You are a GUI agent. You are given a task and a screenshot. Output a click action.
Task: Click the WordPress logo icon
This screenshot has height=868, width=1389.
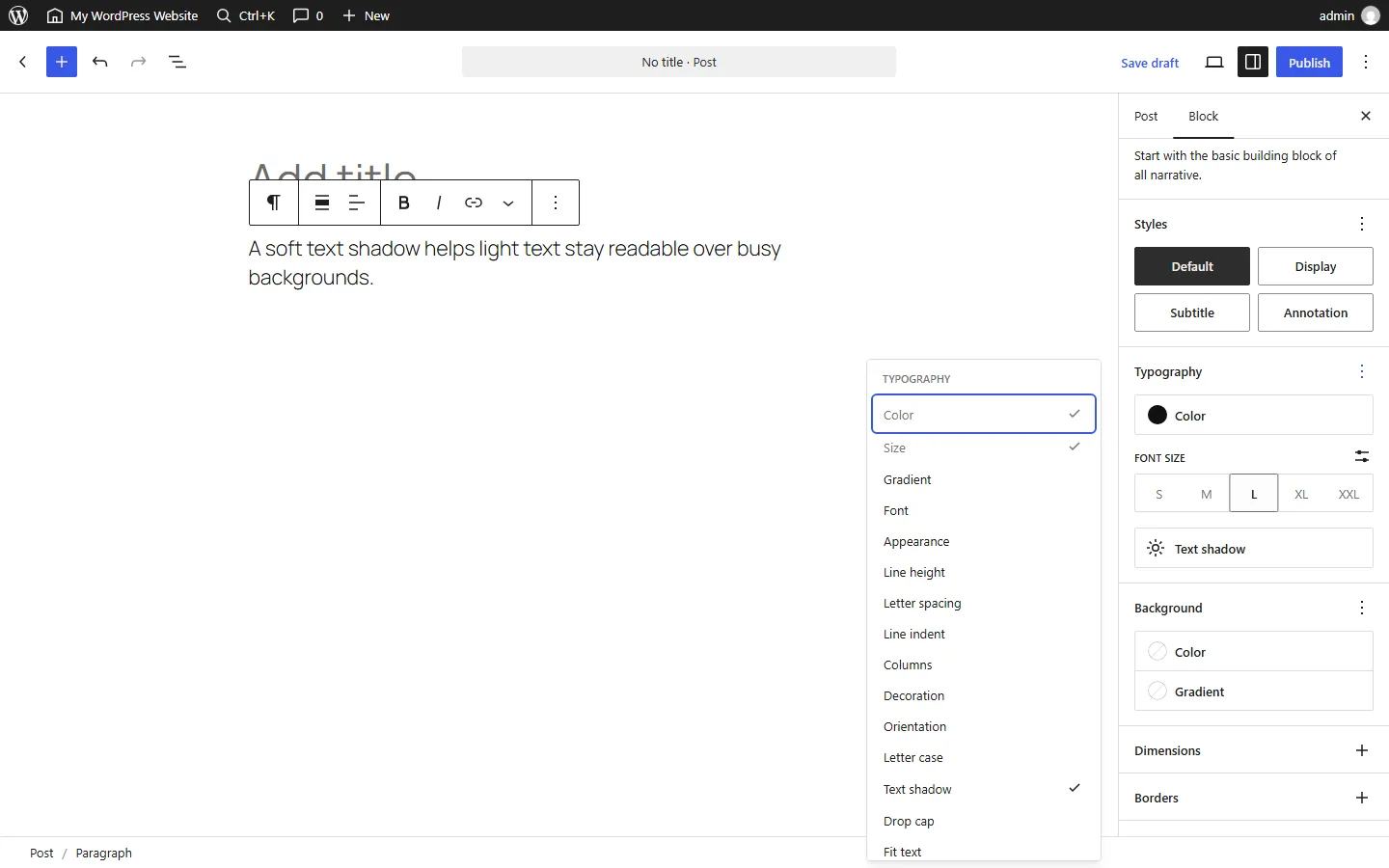click(x=18, y=15)
